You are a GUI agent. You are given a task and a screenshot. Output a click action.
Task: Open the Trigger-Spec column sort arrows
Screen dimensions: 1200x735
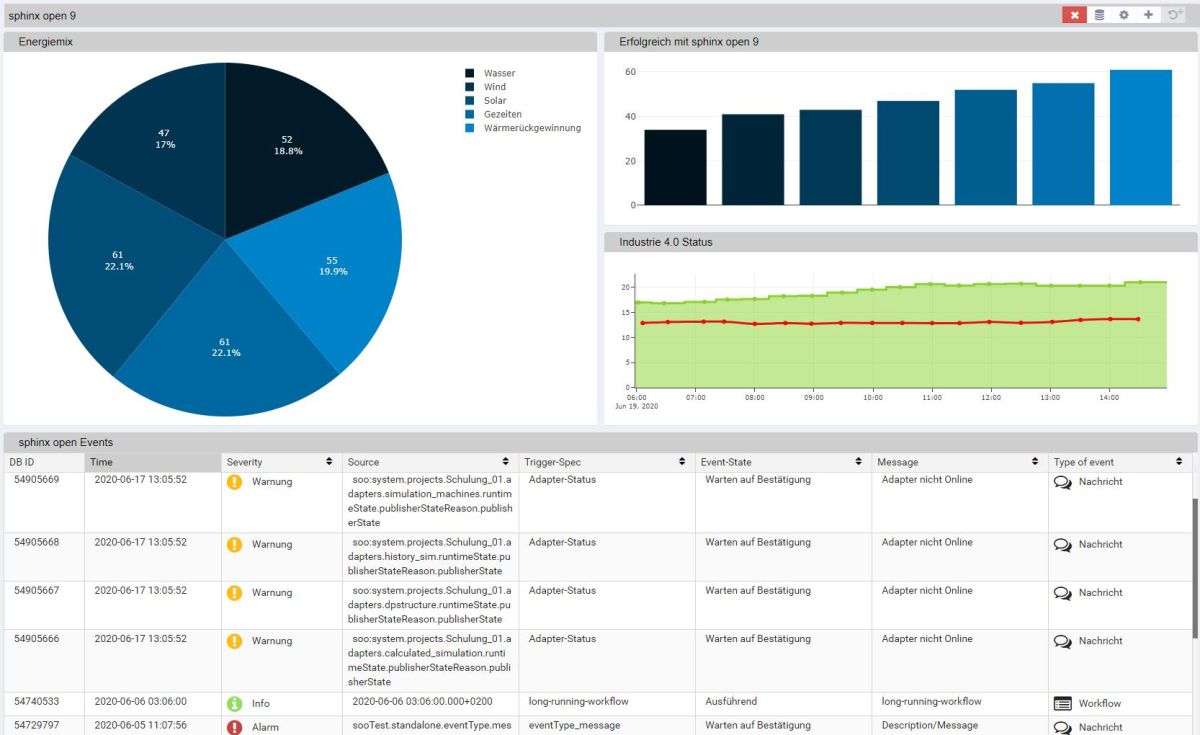point(682,462)
